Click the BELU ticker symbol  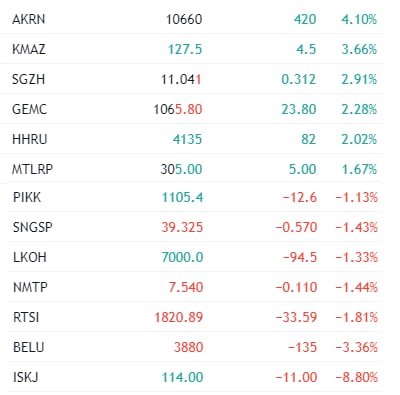tap(29, 347)
